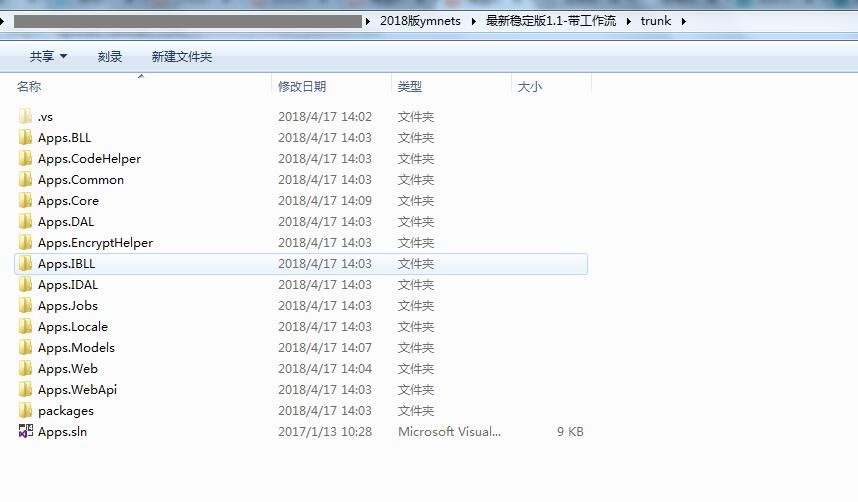Click the Apps.Web folder icon
858x502 pixels.
click(x=25, y=368)
